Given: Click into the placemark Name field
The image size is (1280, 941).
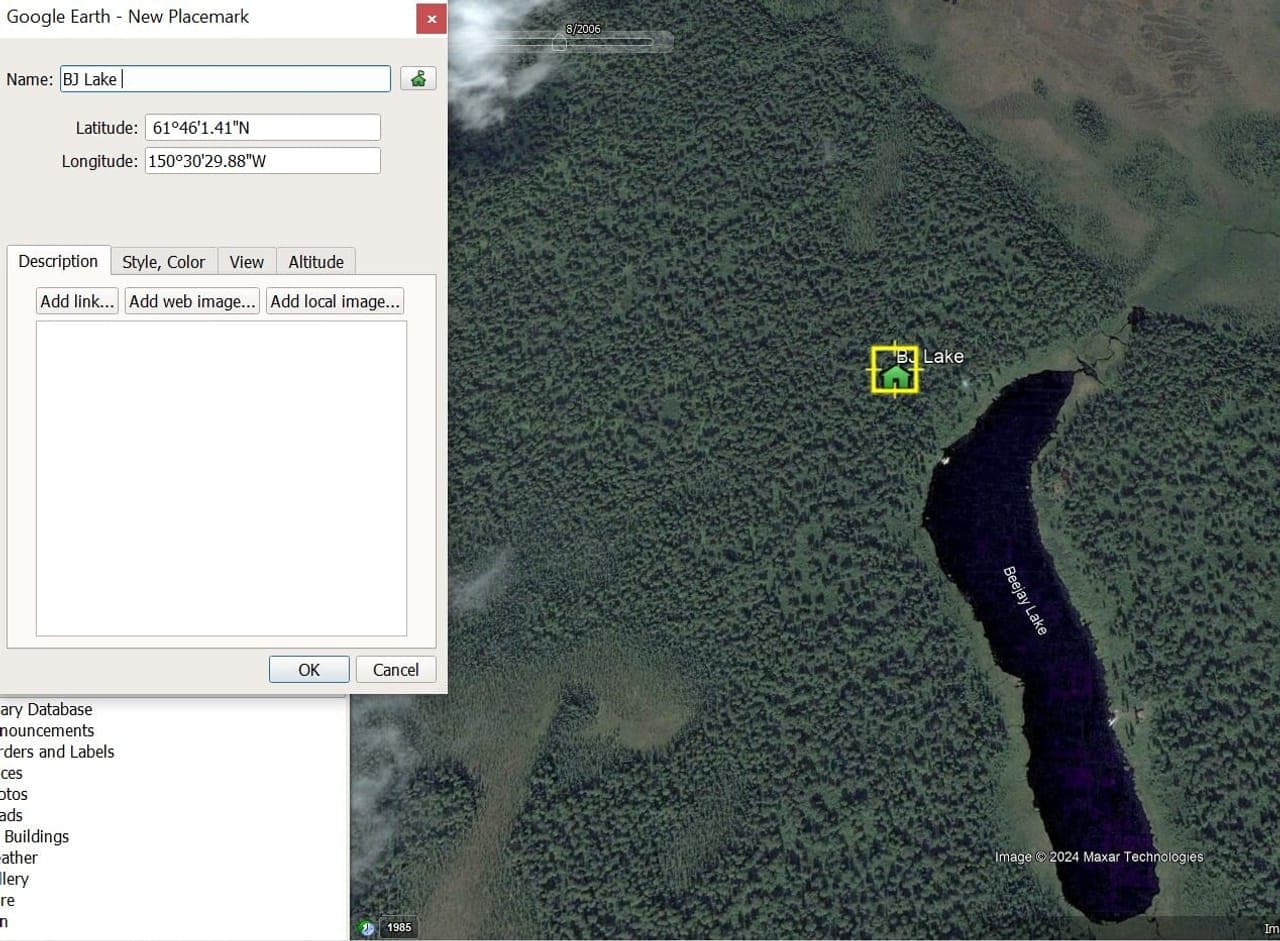Looking at the screenshot, I should tap(225, 79).
